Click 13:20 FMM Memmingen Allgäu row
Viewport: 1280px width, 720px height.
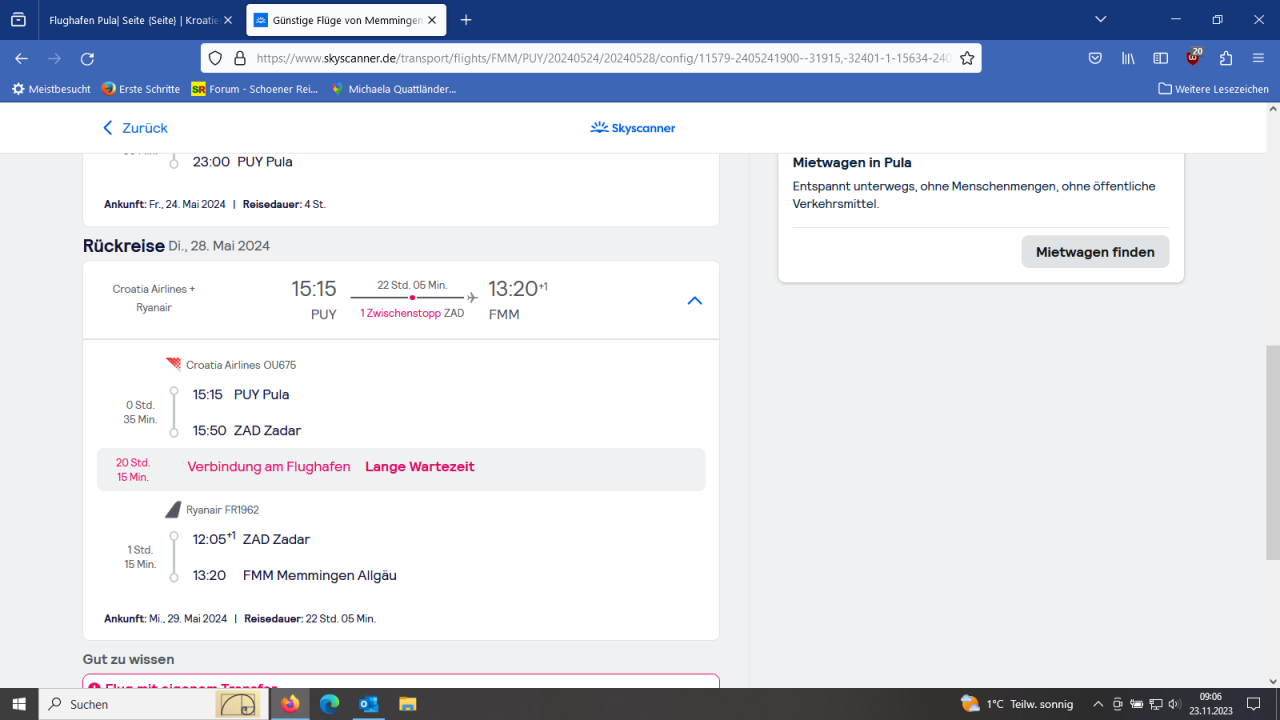295,576
